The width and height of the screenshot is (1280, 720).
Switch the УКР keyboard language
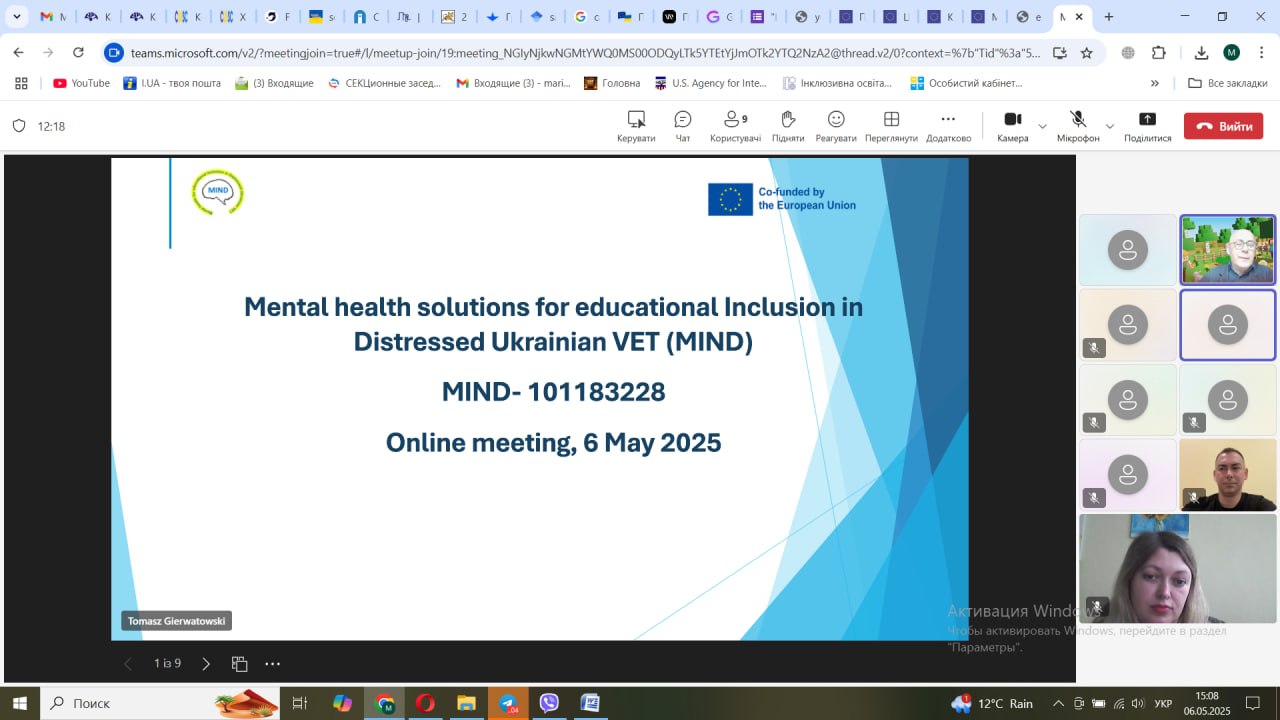[1163, 703]
